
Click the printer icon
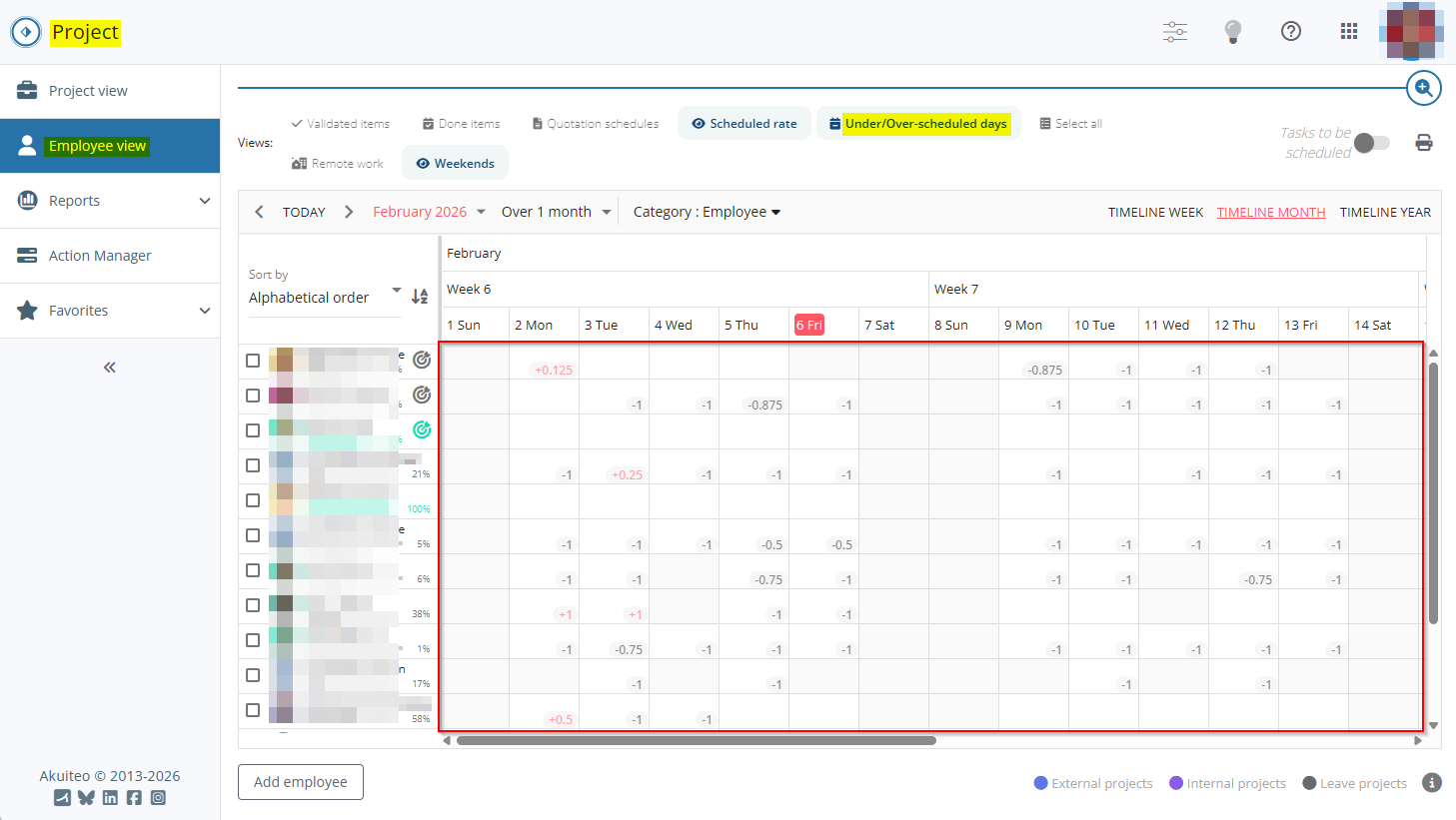tap(1424, 143)
